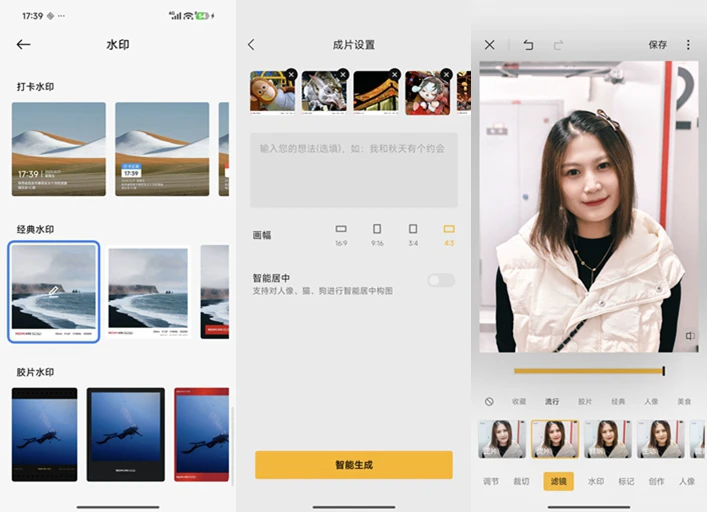Go back from the 水印 watermark screen
The width and height of the screenshot is (707, 512).
pyautogui.click(x=24, y=45)
